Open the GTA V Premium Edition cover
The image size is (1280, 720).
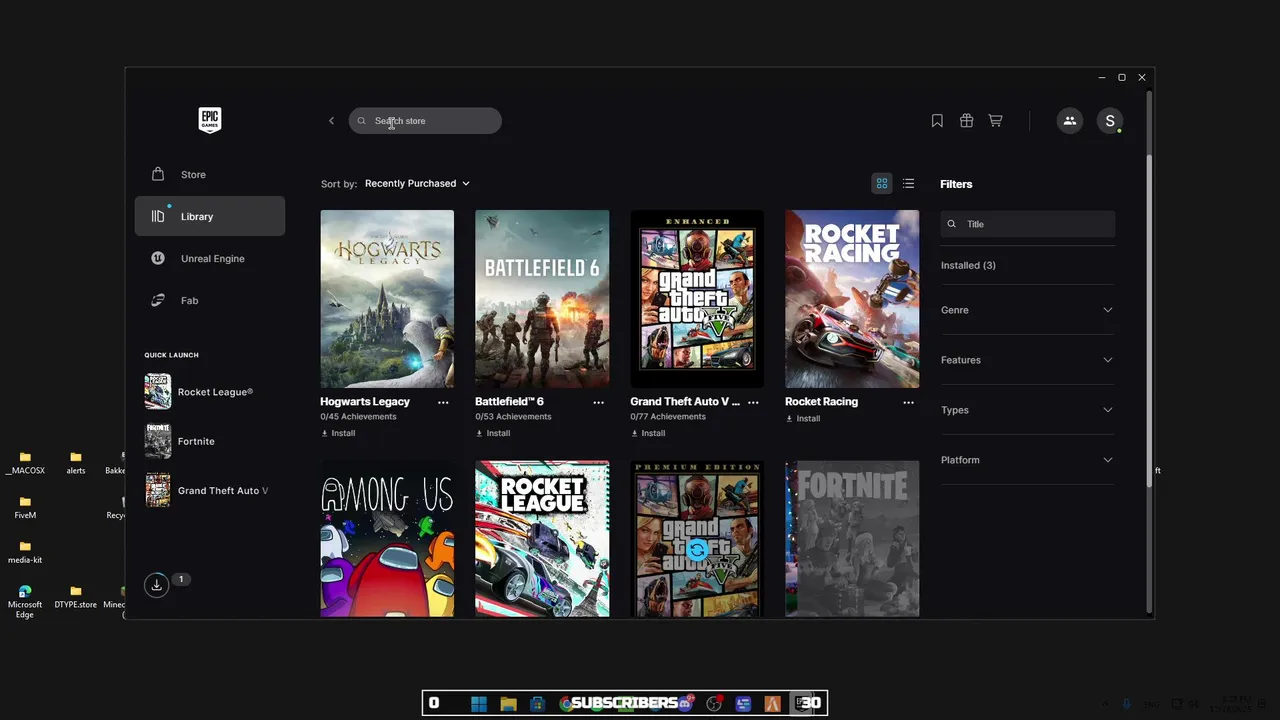(697, 539)
